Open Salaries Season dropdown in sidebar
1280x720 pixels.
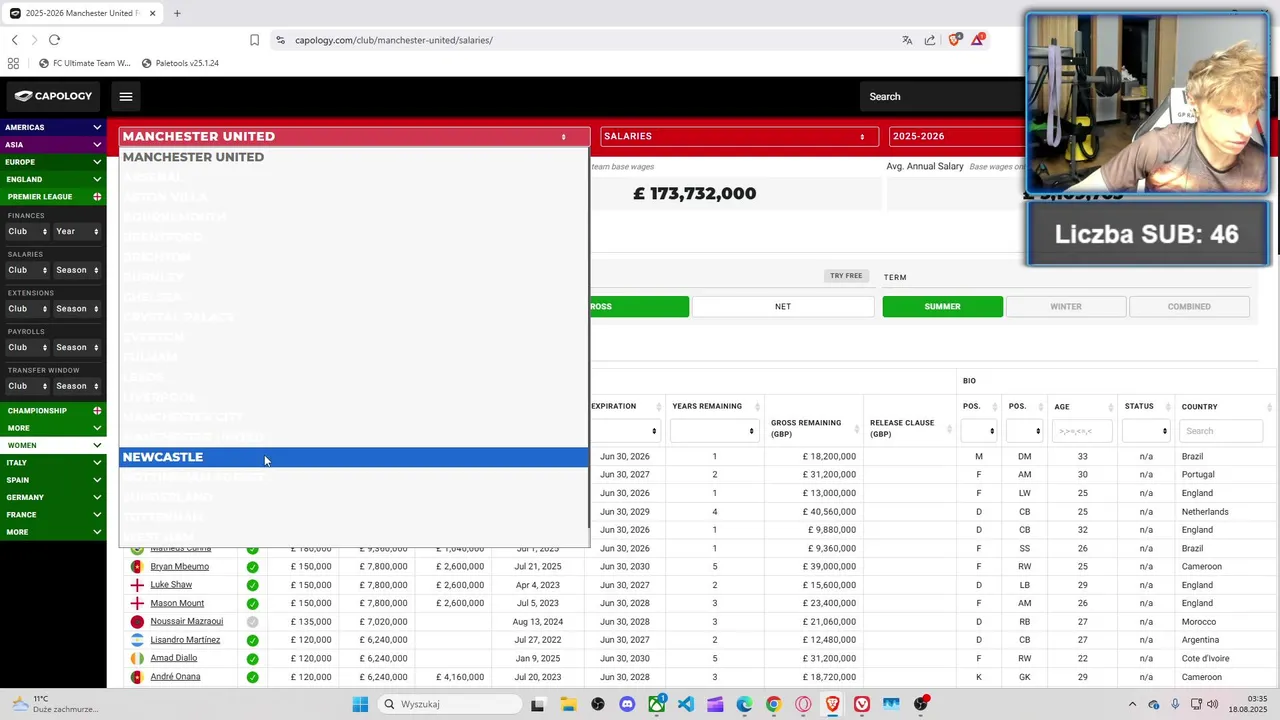pyautogui.click(x=77, y=270)
